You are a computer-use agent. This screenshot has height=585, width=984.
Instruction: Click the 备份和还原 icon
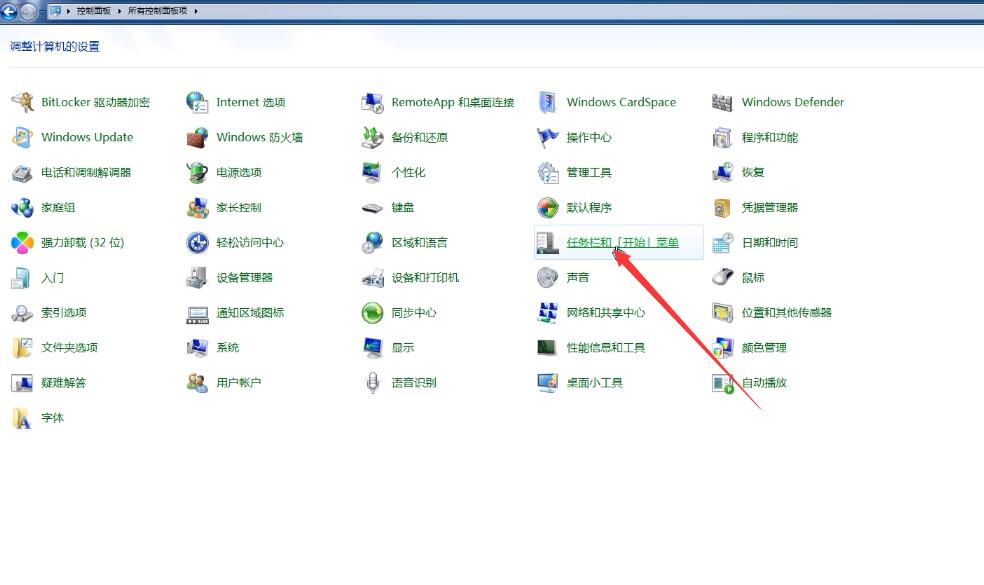(372, 137)
